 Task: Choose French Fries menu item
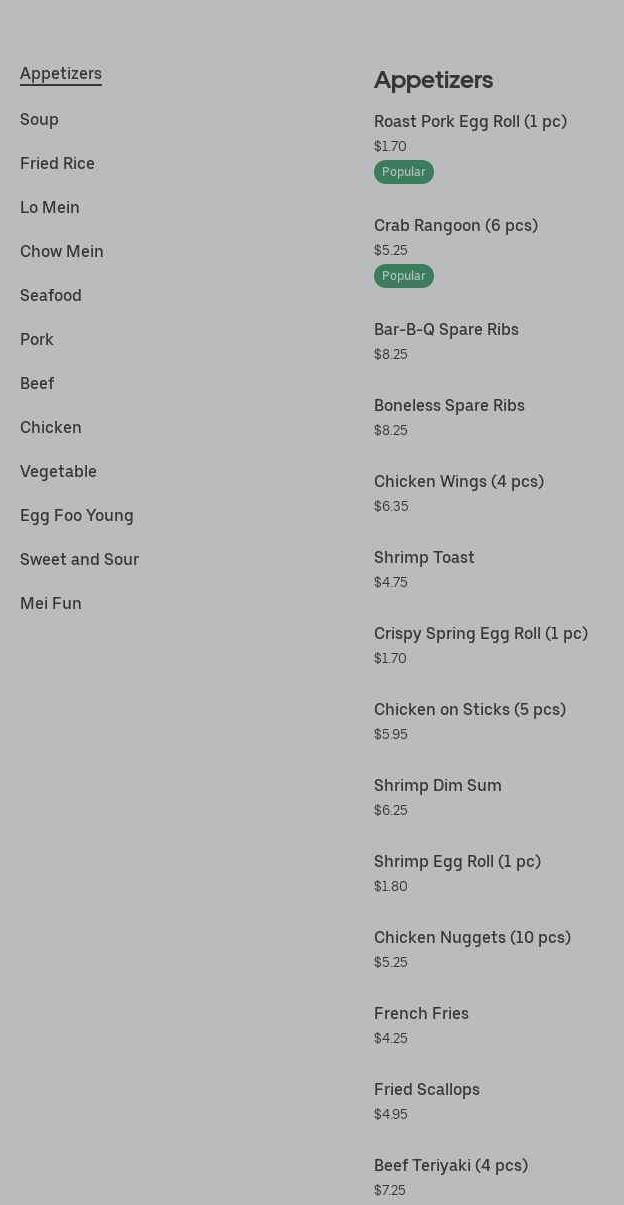421,1014
